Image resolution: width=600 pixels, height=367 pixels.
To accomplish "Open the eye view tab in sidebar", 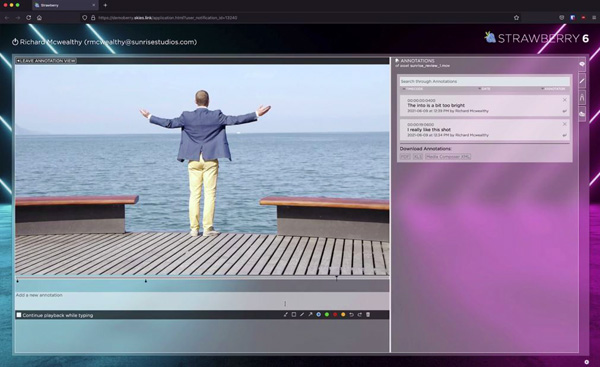I will (x=582, y=64).
